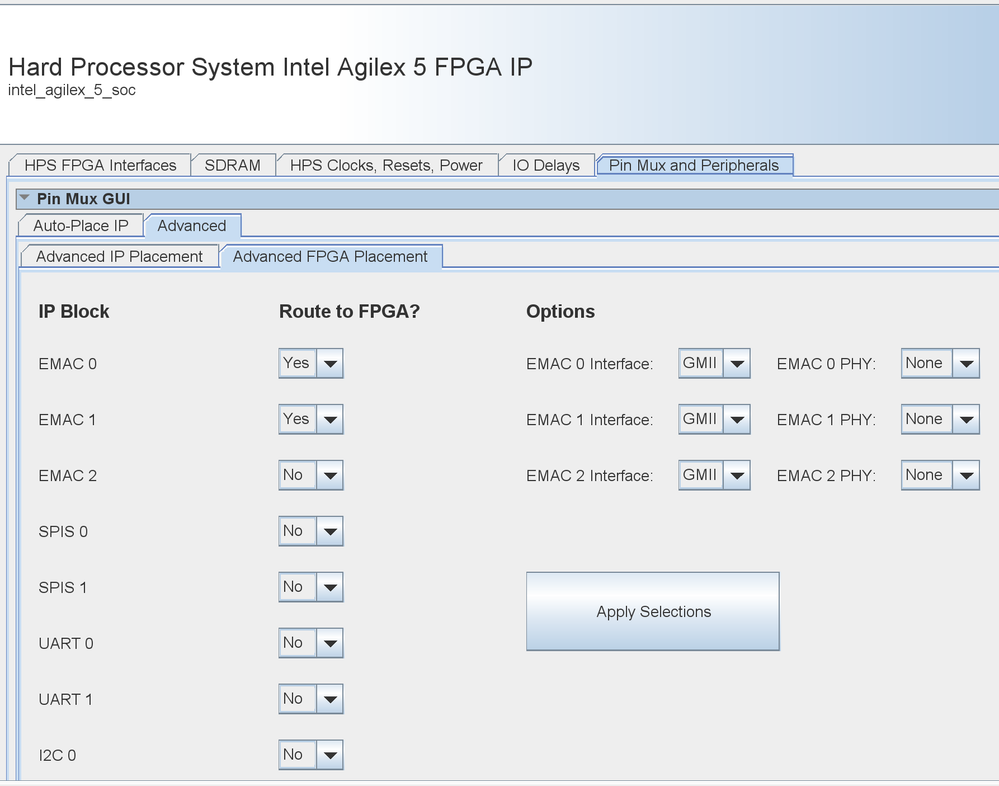Open EMAC 0 Route to FPGA dropdown
This screenshot has width=999, height=786.
pyautogui.click(x=310, y=364)
